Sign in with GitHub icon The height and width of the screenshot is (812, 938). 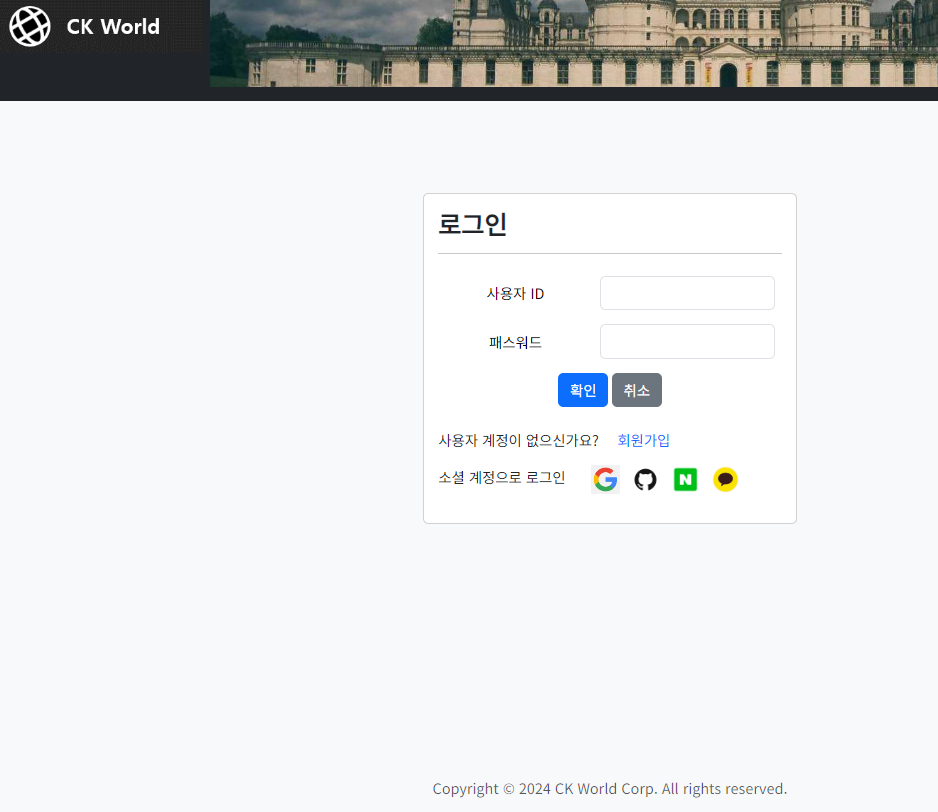click(645, 479)
